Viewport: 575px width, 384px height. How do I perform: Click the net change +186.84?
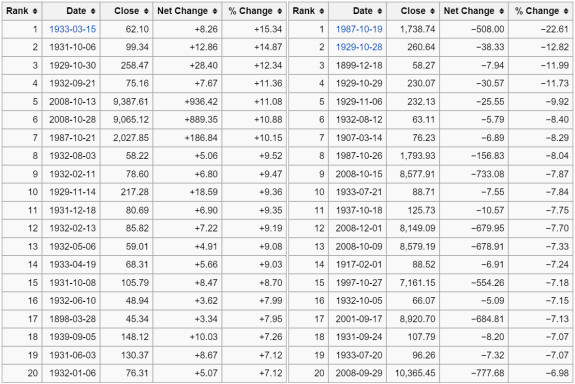(201, 138)
